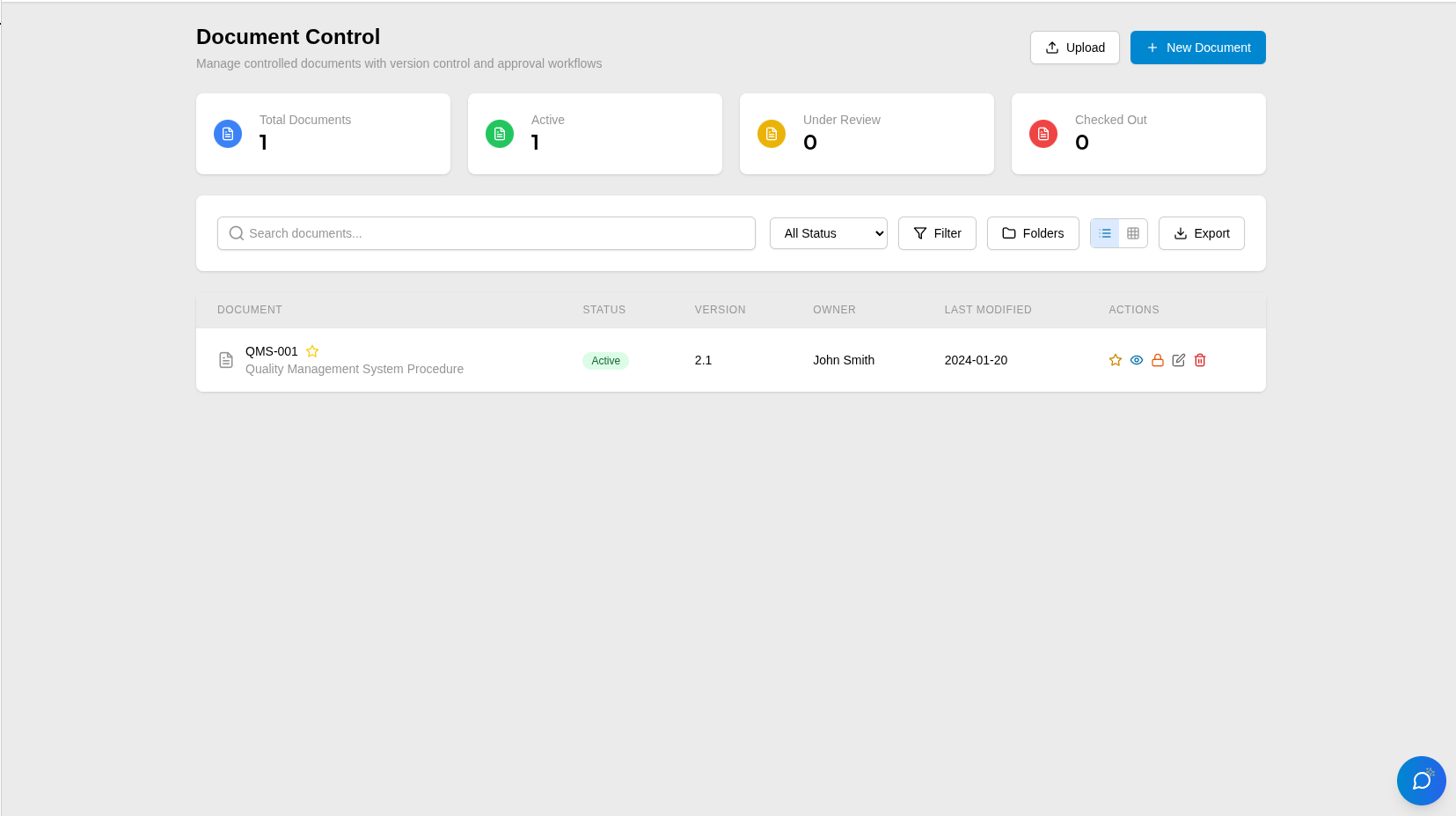Open the Export options
1456x816 pixels.
click(x=1201, y=233)
